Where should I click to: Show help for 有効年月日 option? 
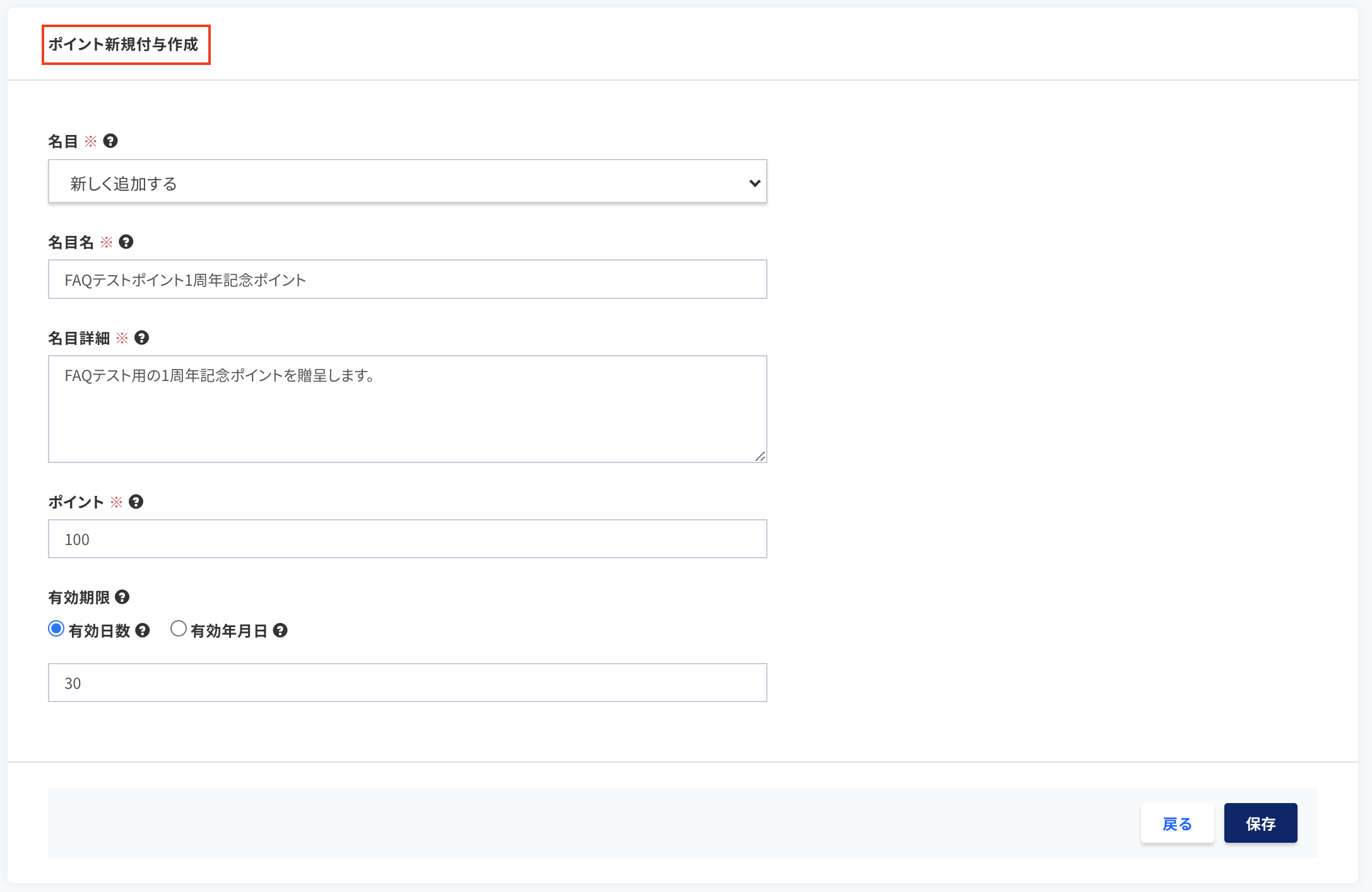(x=280, y=630)
